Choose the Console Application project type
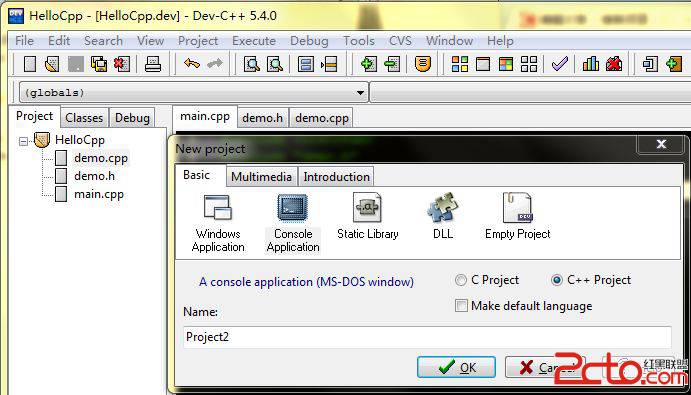 [x=293, y=223]
